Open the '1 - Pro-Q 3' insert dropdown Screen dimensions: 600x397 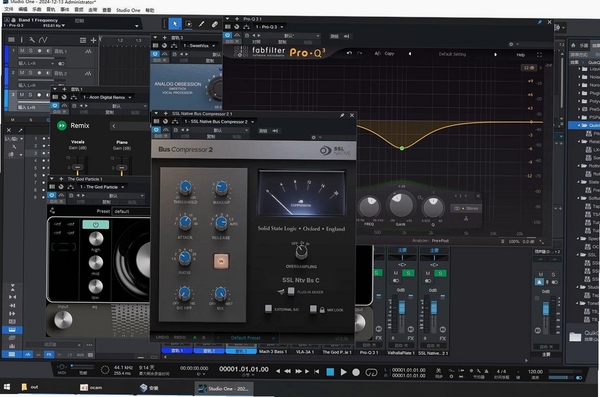point(269,27)
